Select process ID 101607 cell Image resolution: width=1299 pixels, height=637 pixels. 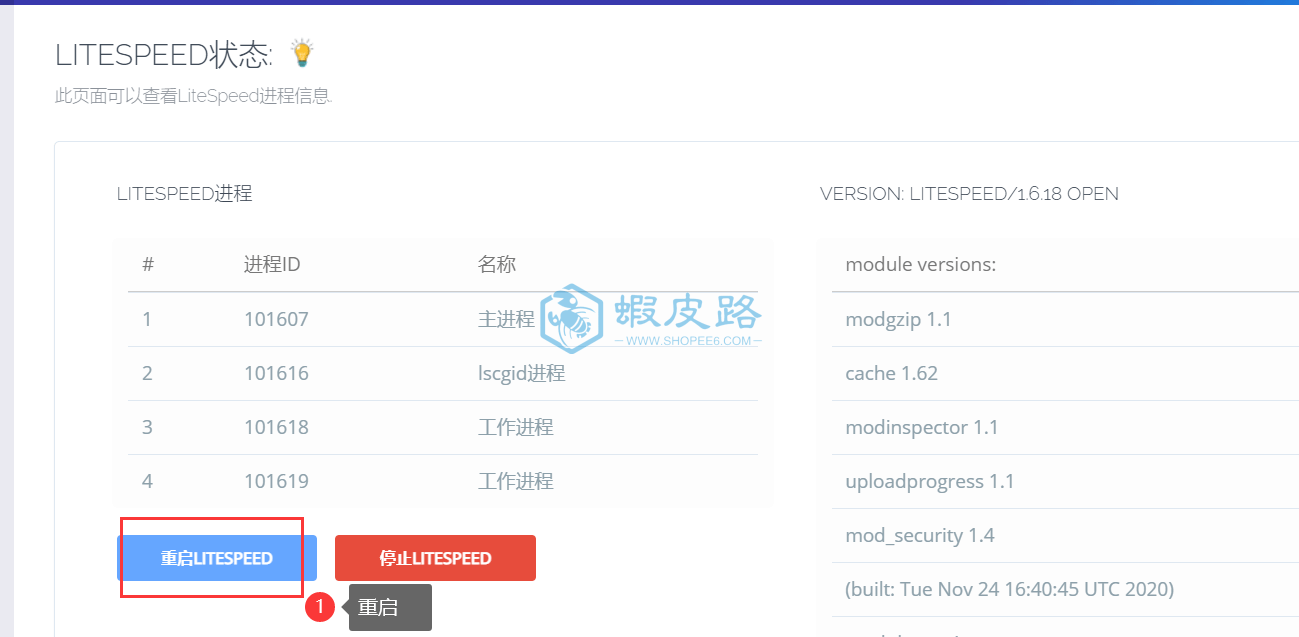tap(276, 319)
